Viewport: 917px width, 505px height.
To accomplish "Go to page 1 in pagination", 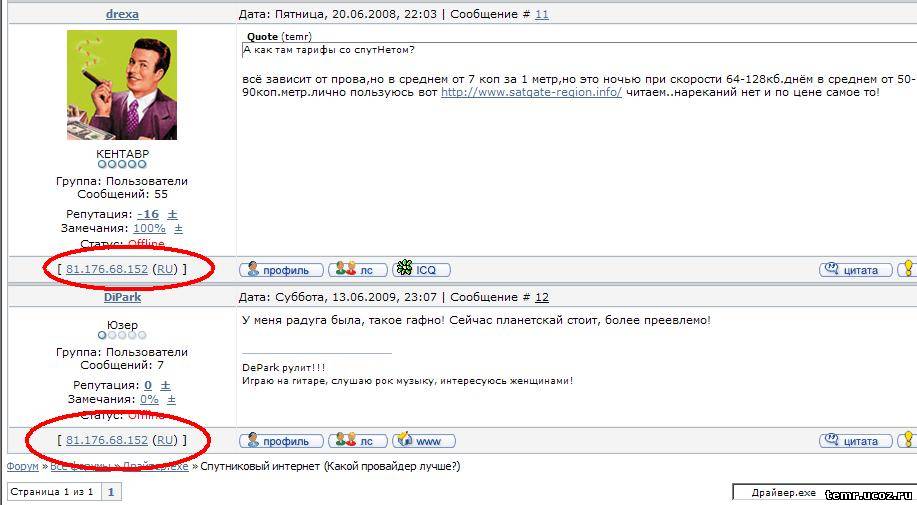I will (x=111, y=492).
